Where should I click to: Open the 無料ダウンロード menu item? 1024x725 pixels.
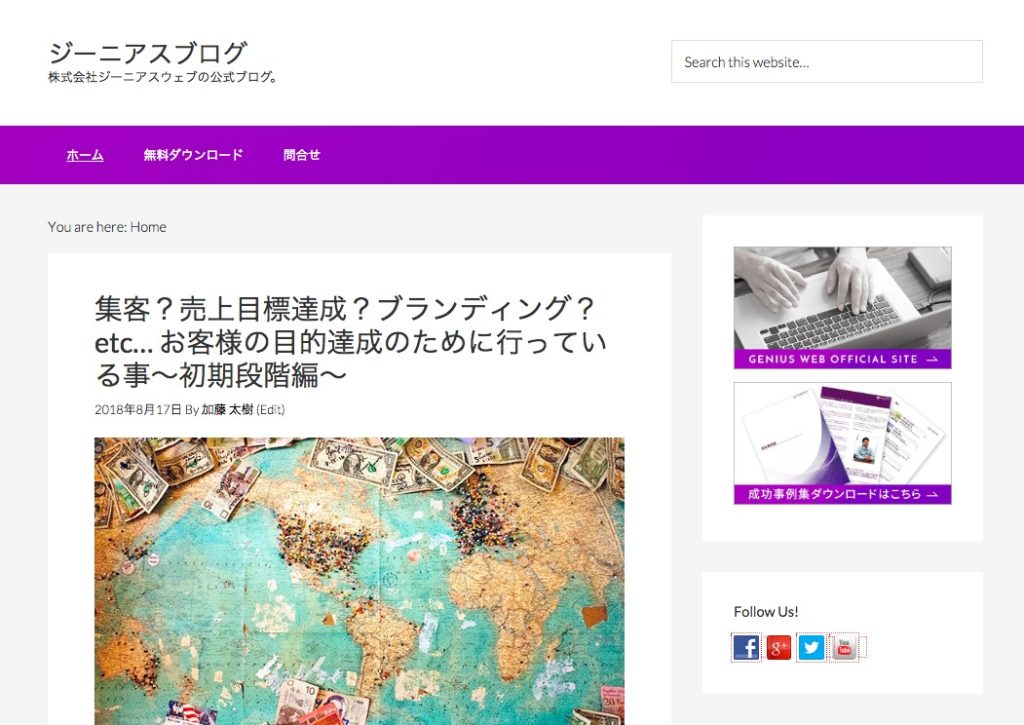click(193, 155)
